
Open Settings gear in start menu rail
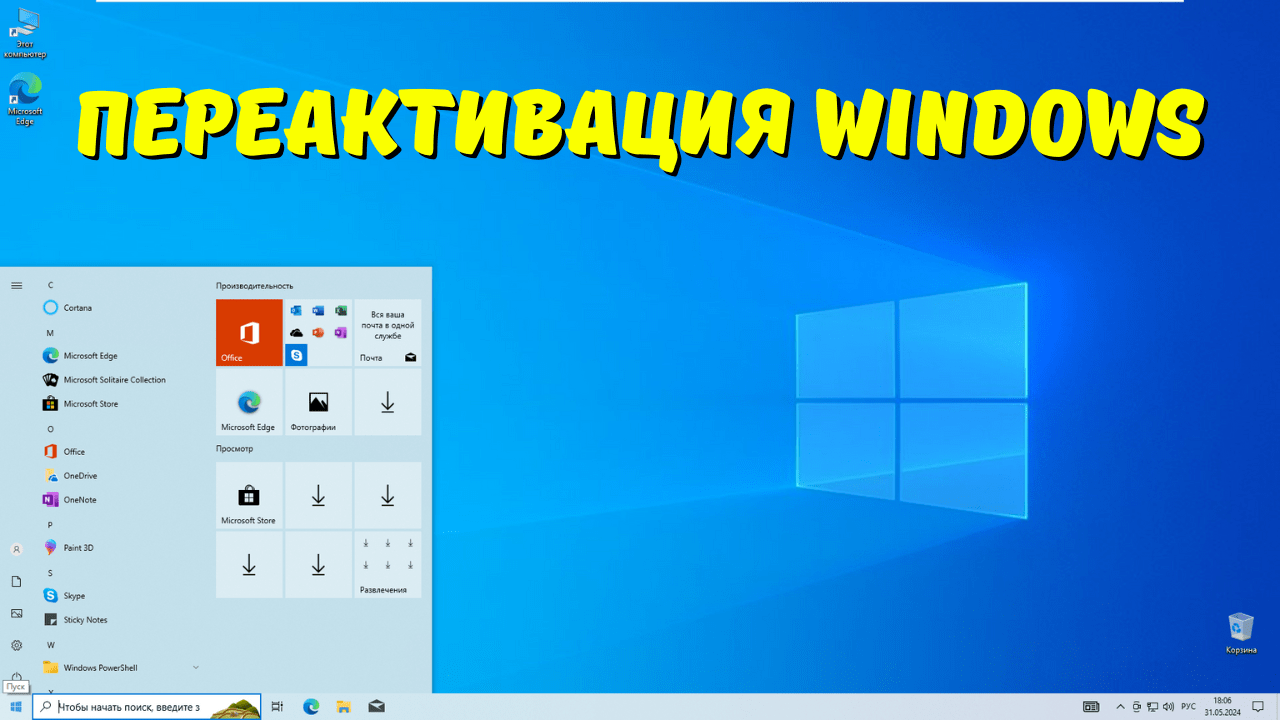click(16, 645)
